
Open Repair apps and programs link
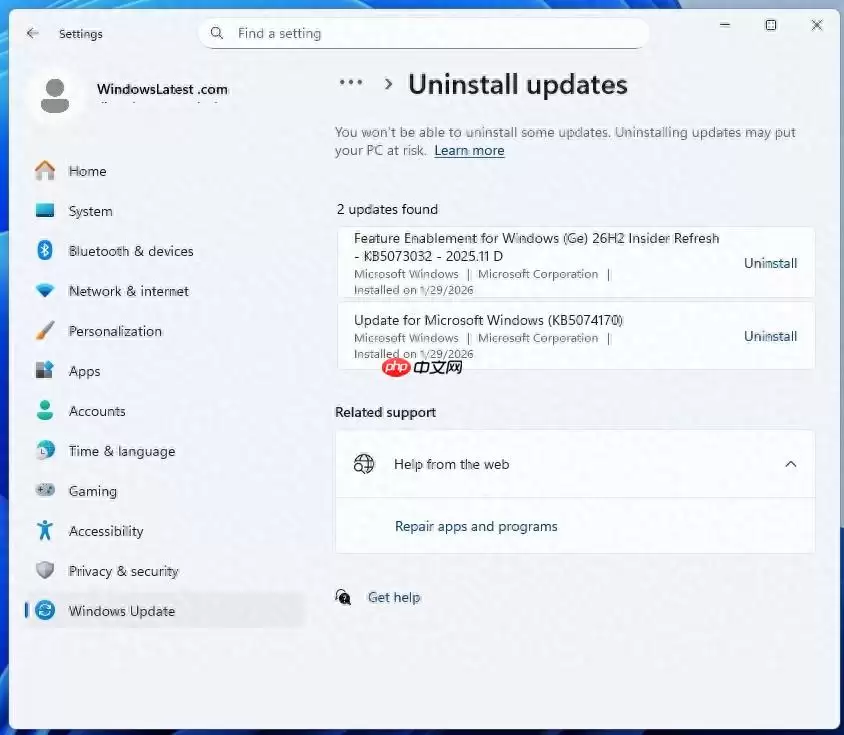pyautogui.click(x=476, y=526)
